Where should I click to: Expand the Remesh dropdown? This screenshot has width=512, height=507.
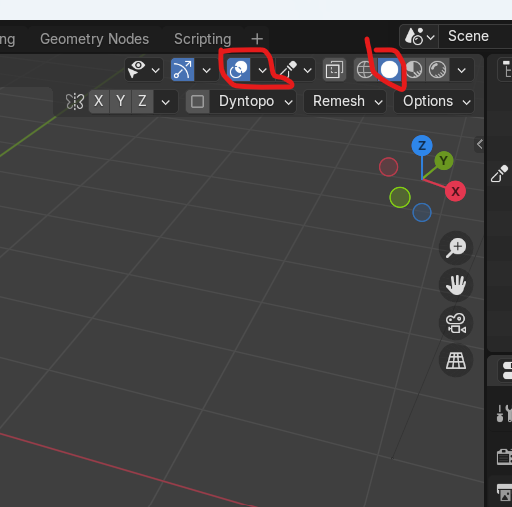(x=345, y=101)
